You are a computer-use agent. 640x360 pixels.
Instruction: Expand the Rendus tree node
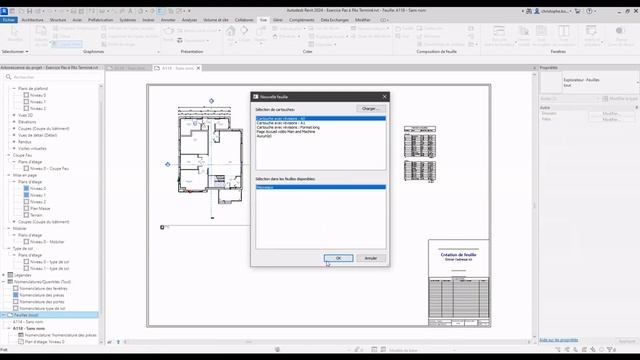[x=14, y=142]
